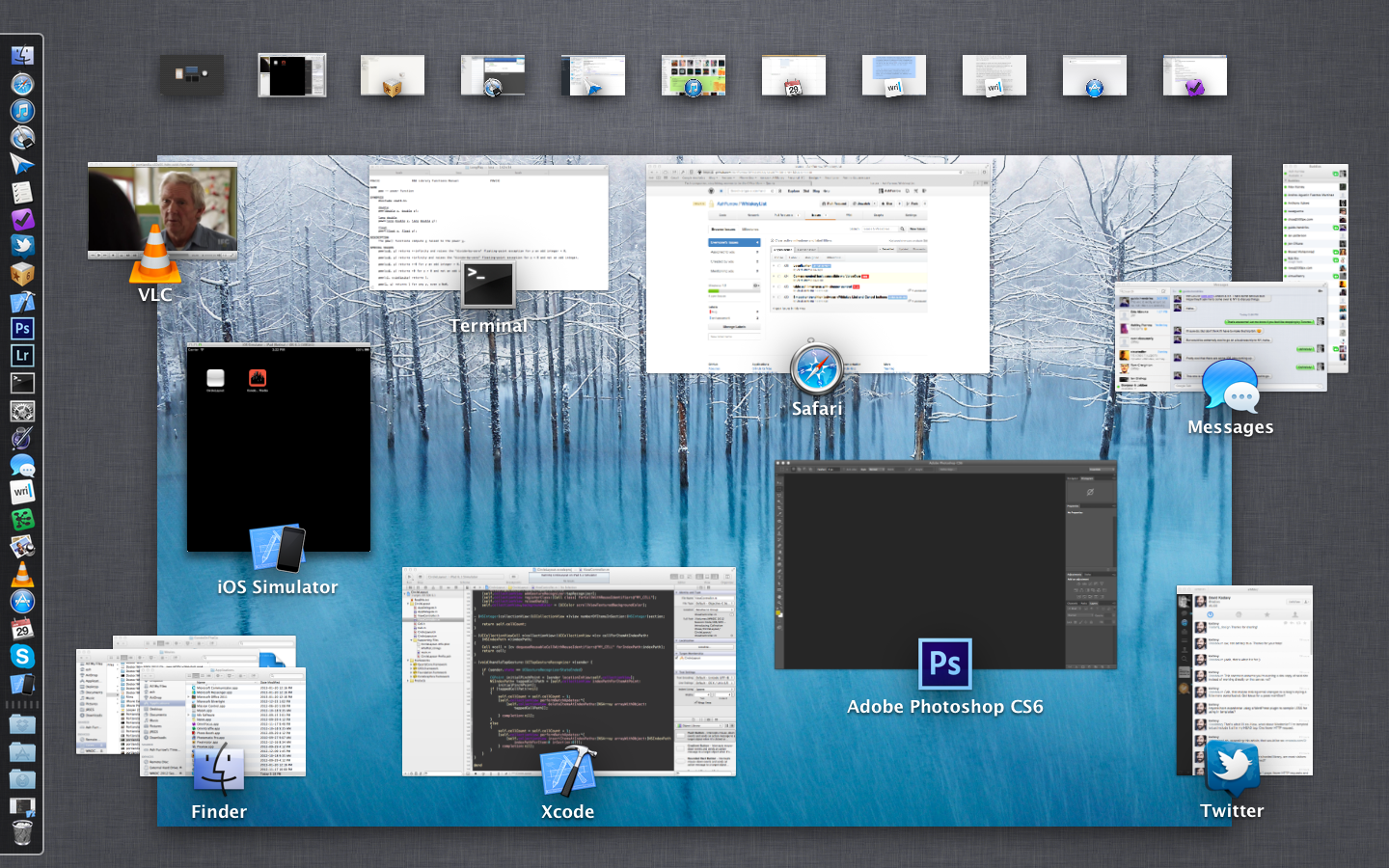Open the Dropbox folder stack in Dock

pos(22,723)
